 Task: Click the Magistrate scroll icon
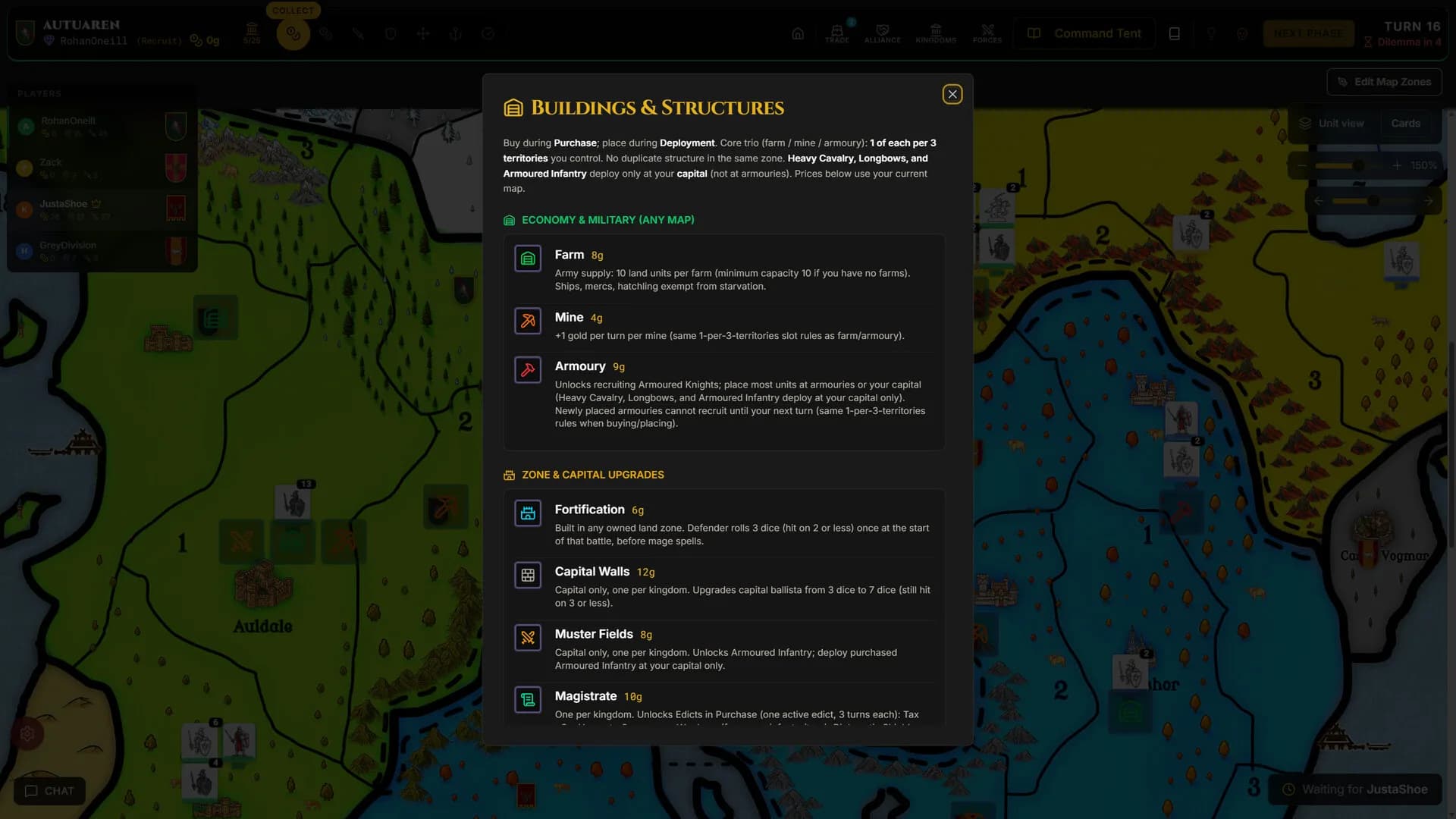528,700
